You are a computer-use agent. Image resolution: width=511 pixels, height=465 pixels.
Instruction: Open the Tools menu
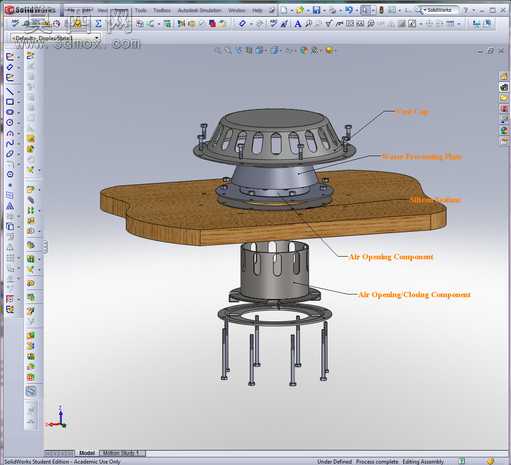(x=141, y=10)
